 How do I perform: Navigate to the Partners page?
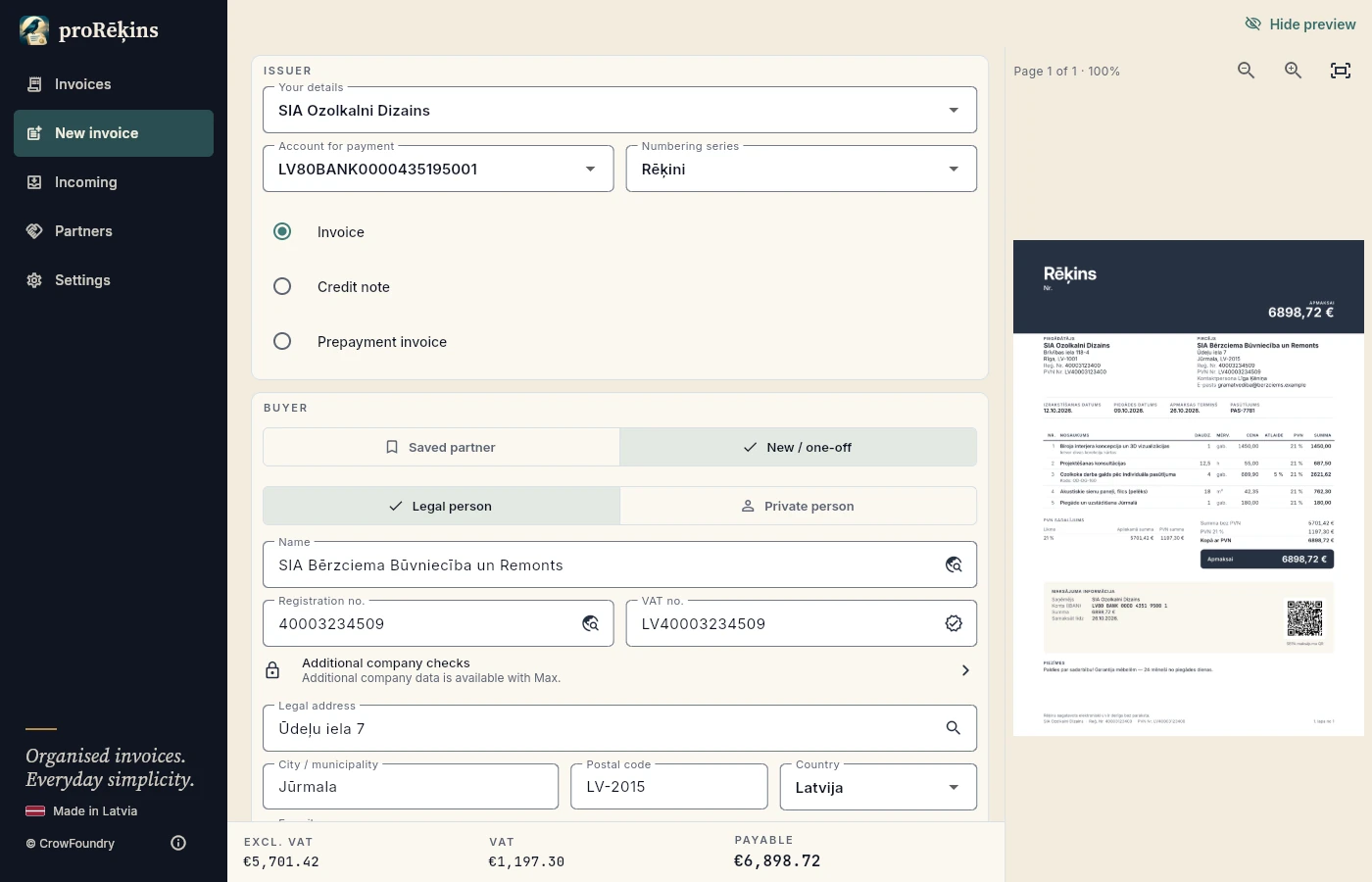(114, 231)
